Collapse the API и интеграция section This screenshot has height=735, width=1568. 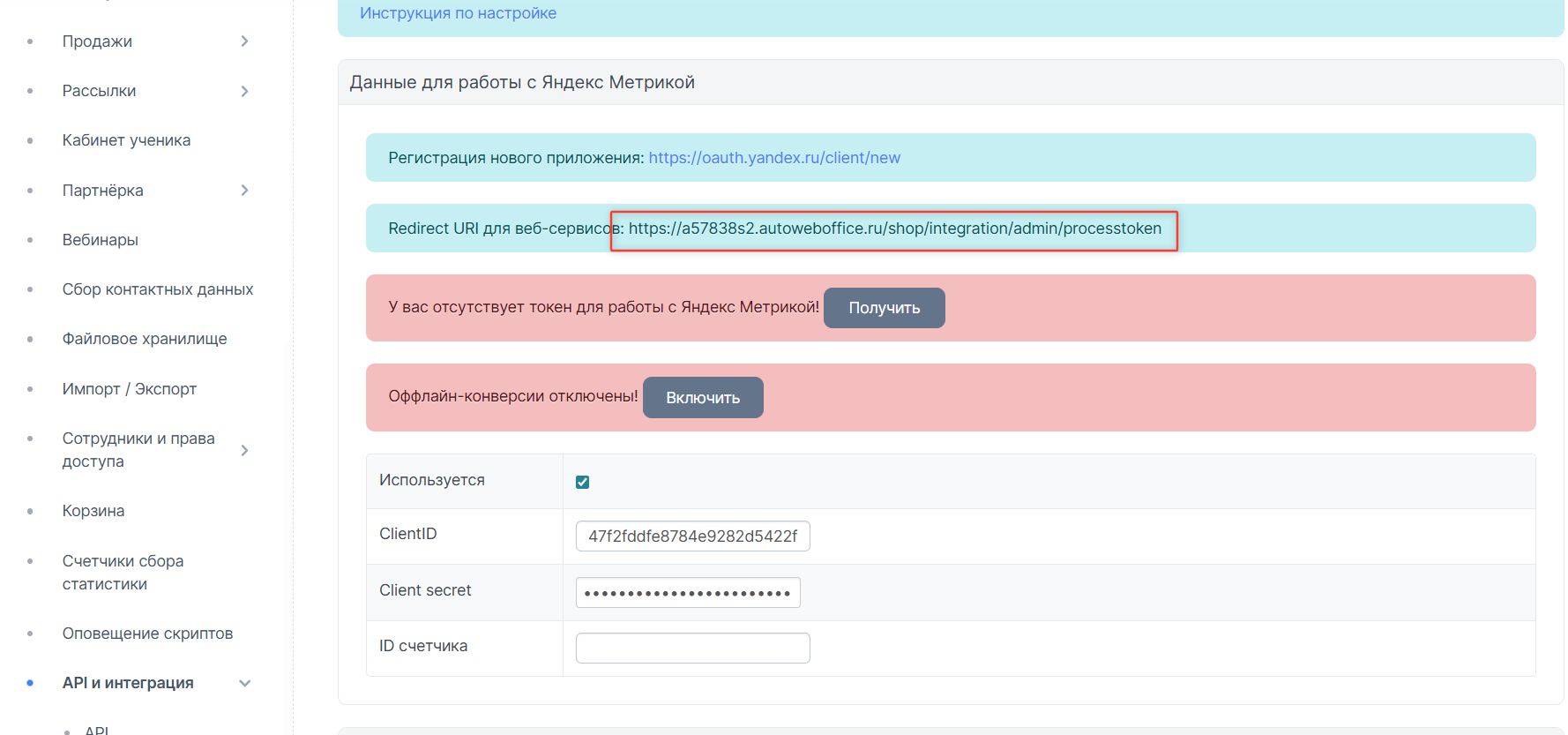244,683
